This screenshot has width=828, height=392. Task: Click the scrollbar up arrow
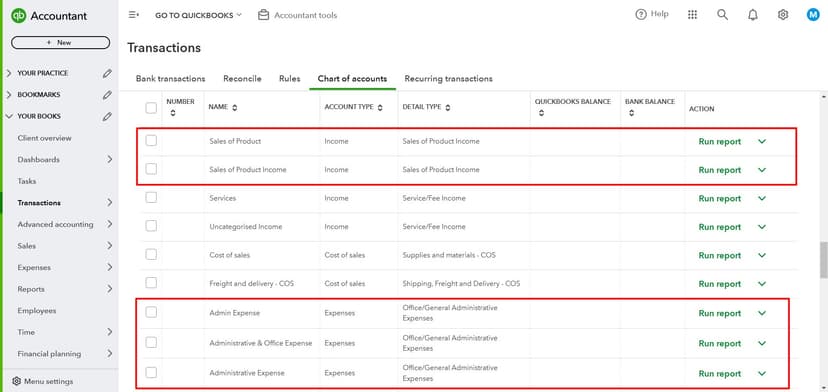click(x=824, y=97)
